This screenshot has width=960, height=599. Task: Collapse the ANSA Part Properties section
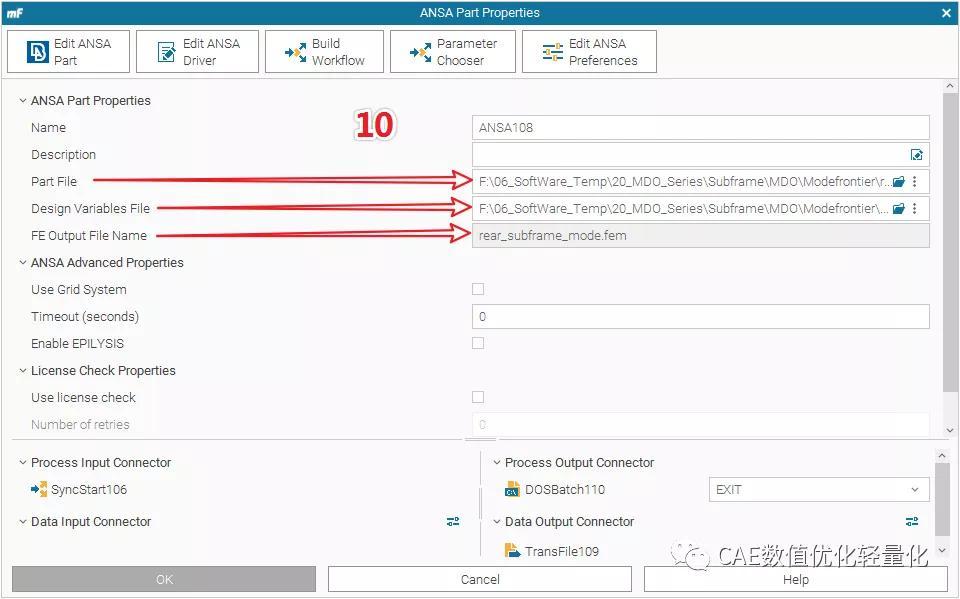[x=23, y=100]
